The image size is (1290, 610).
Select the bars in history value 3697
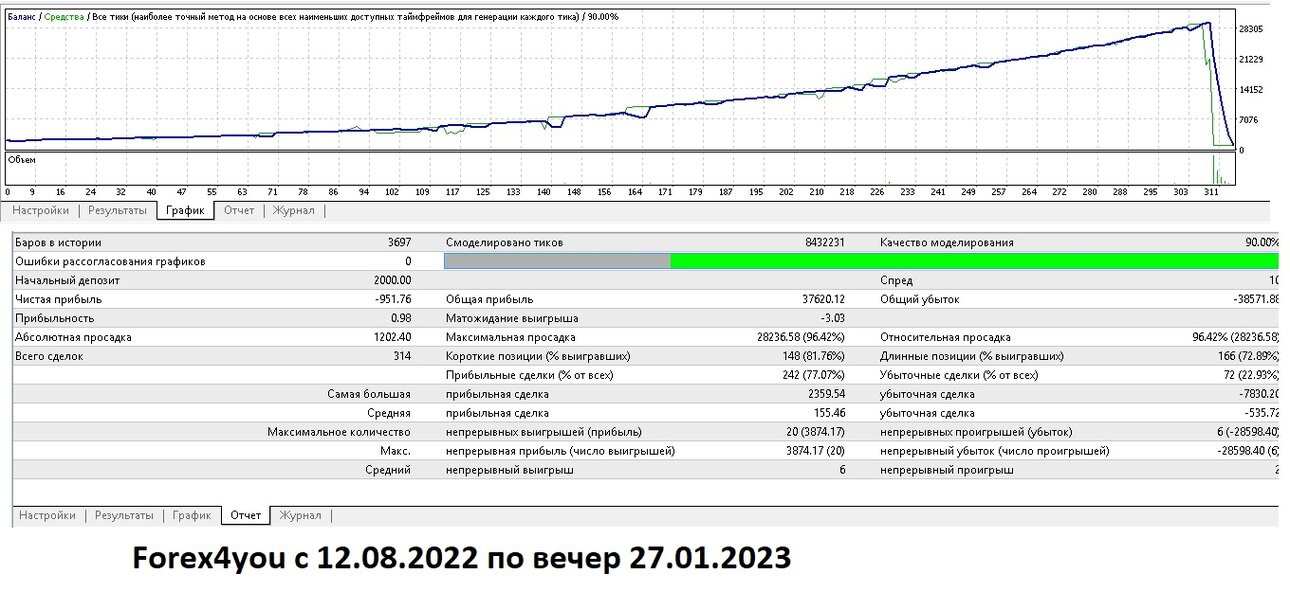click(399, 243)
